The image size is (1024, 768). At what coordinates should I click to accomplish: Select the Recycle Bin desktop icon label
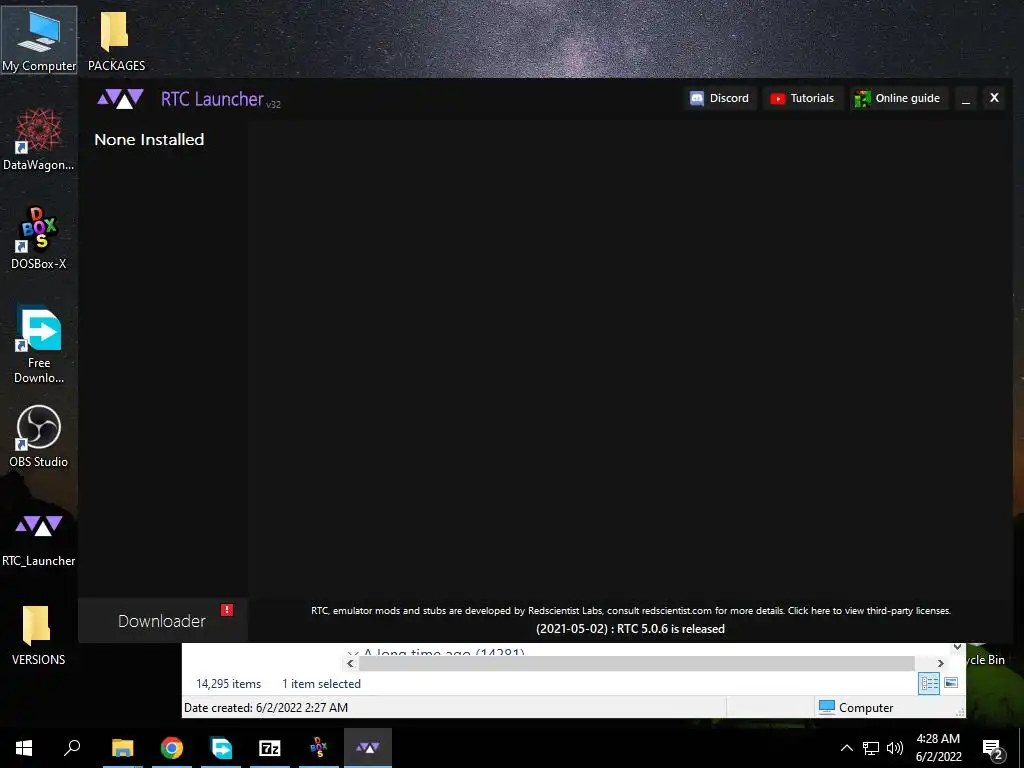coord(985,660)
